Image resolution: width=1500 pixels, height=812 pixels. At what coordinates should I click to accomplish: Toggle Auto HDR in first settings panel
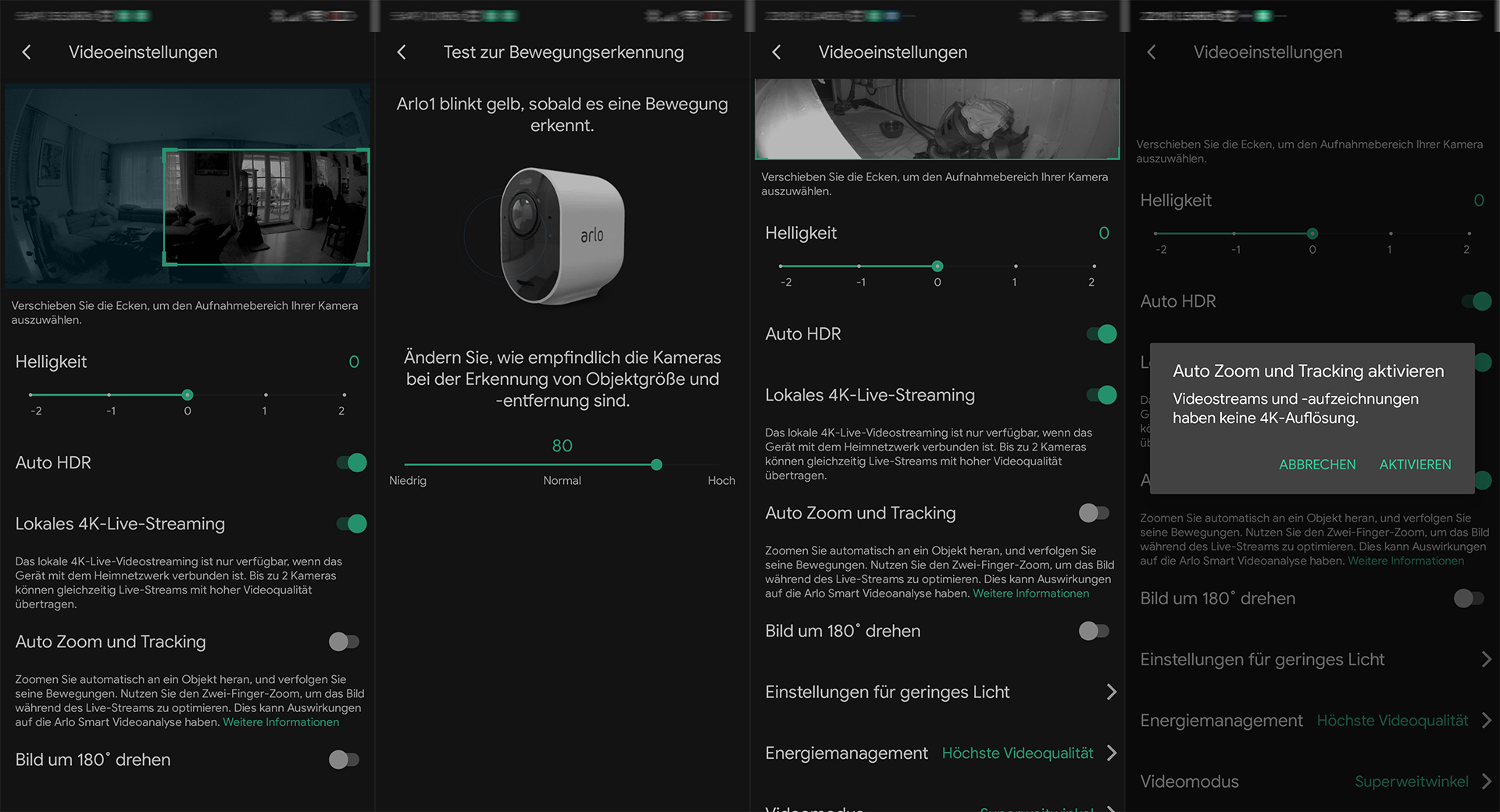352,463
